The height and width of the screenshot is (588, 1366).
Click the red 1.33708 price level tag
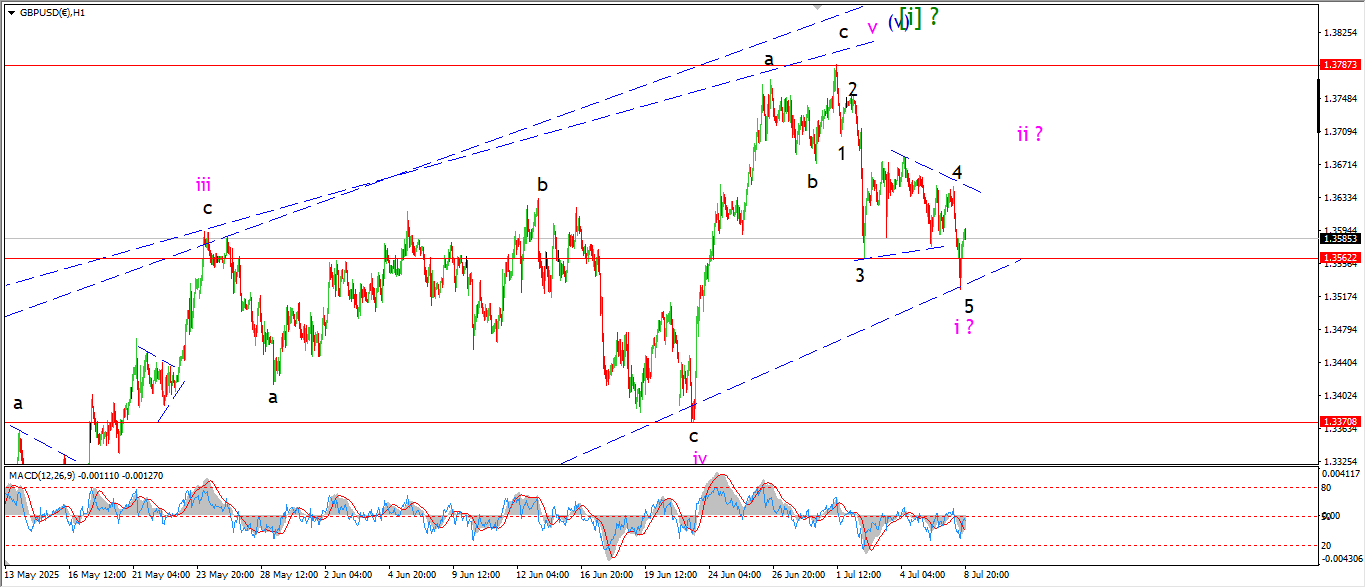point(1340,423)
